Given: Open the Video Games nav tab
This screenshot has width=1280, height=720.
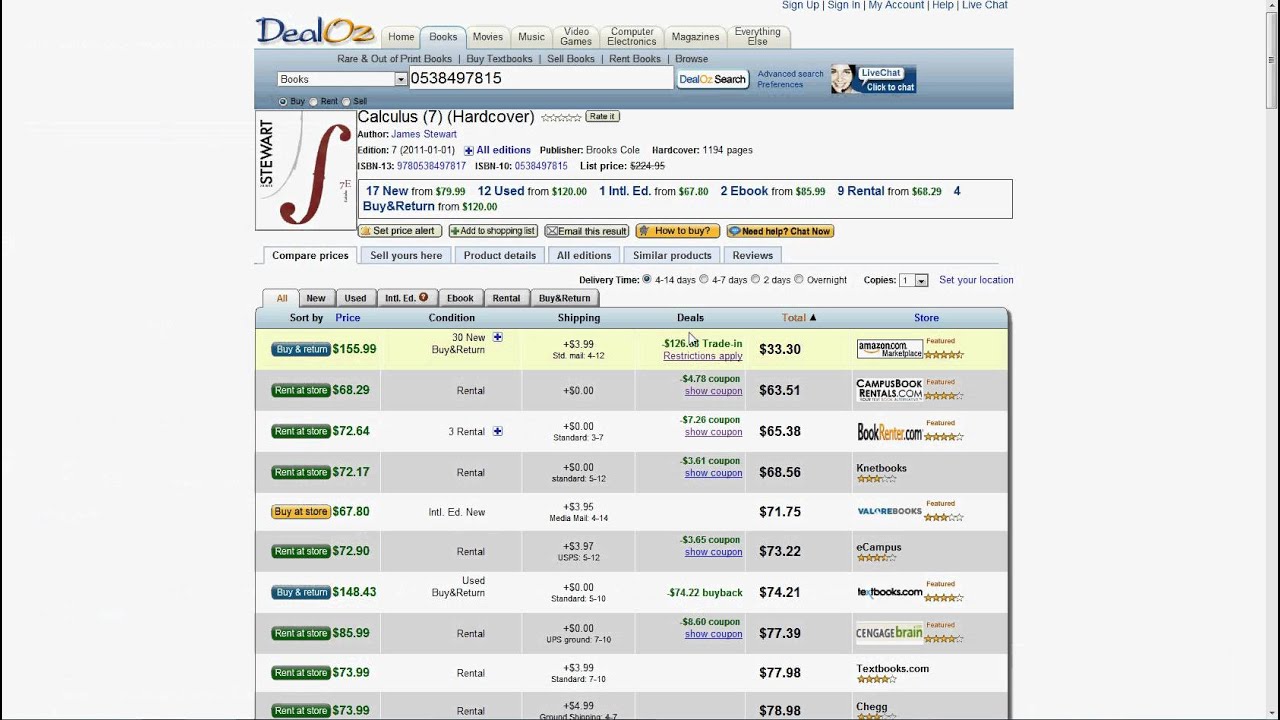Looking at the screenshot, I should click(576, 37).
